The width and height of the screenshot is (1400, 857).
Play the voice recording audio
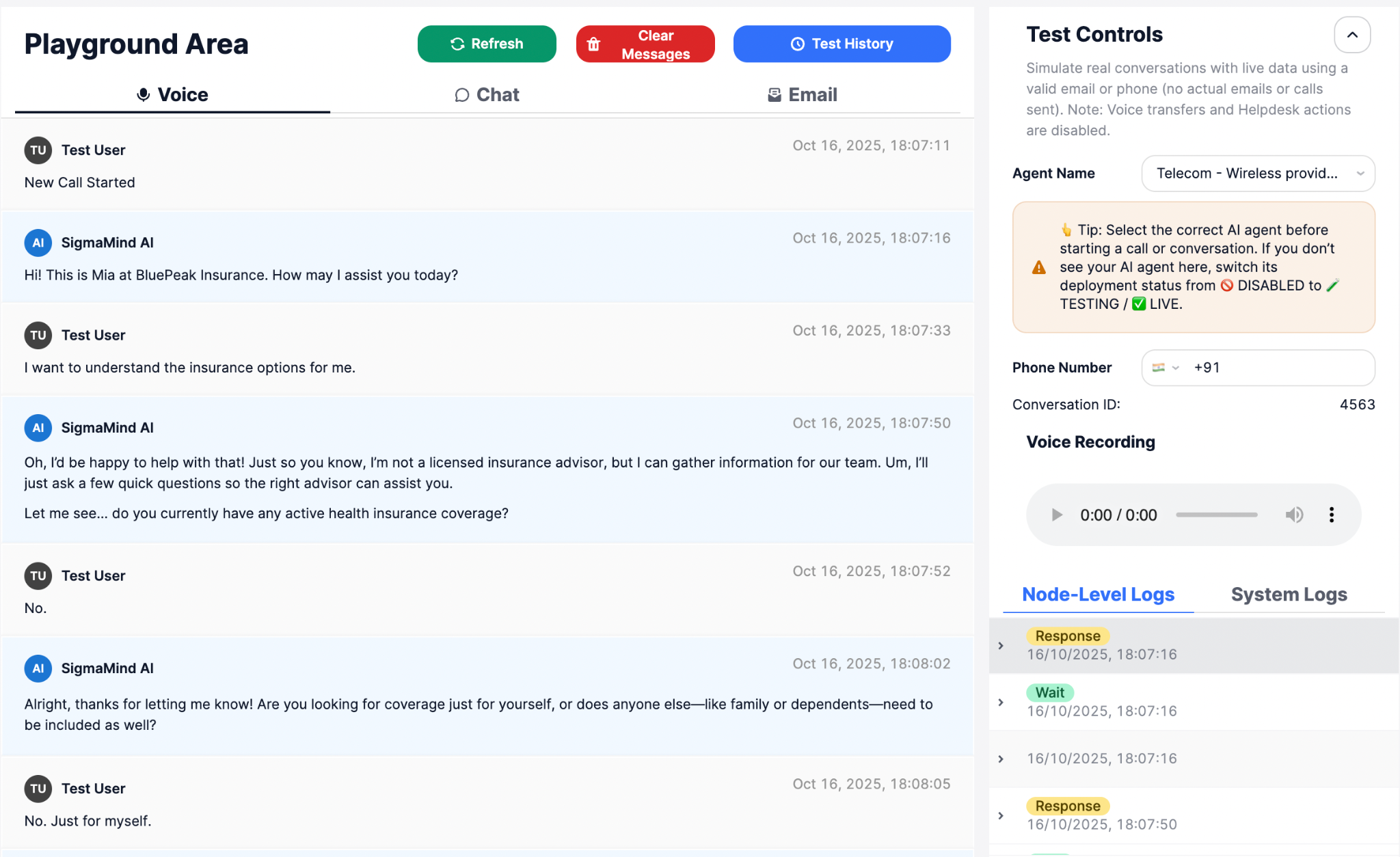click(x=1057, y=515)
